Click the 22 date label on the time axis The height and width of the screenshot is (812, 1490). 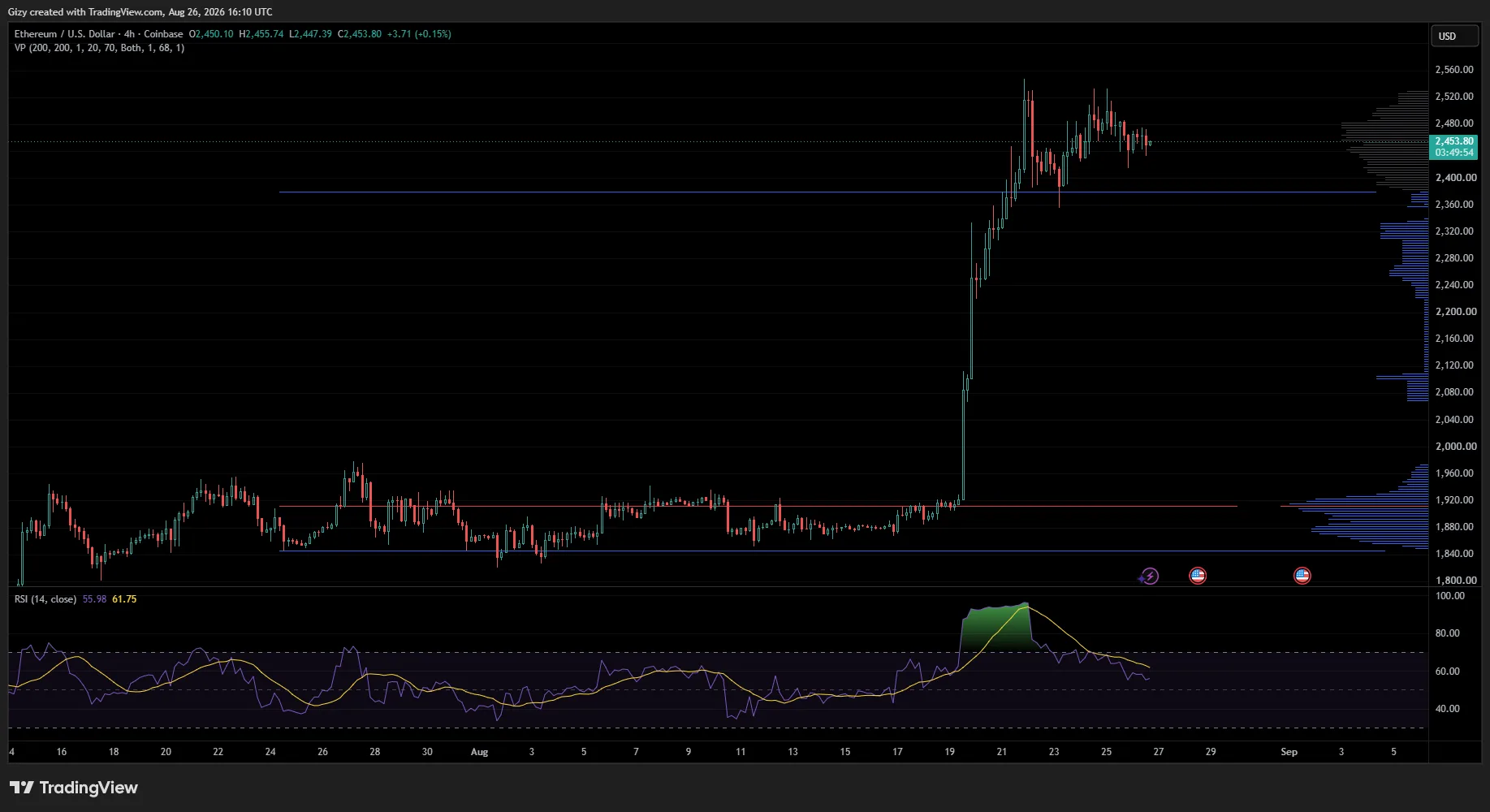pos(218,752)
